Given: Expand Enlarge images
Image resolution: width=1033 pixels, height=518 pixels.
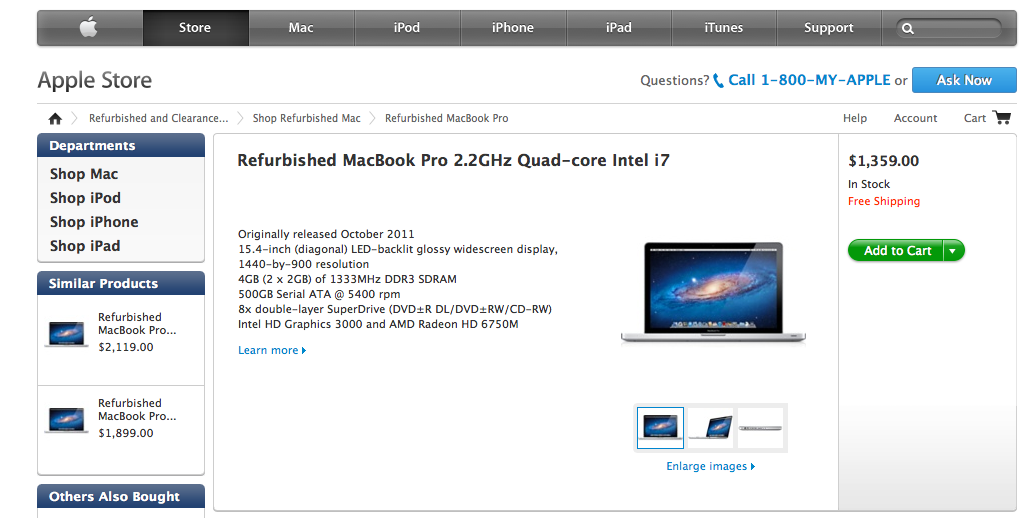Looking at the screenshot, I should (711, 467).
